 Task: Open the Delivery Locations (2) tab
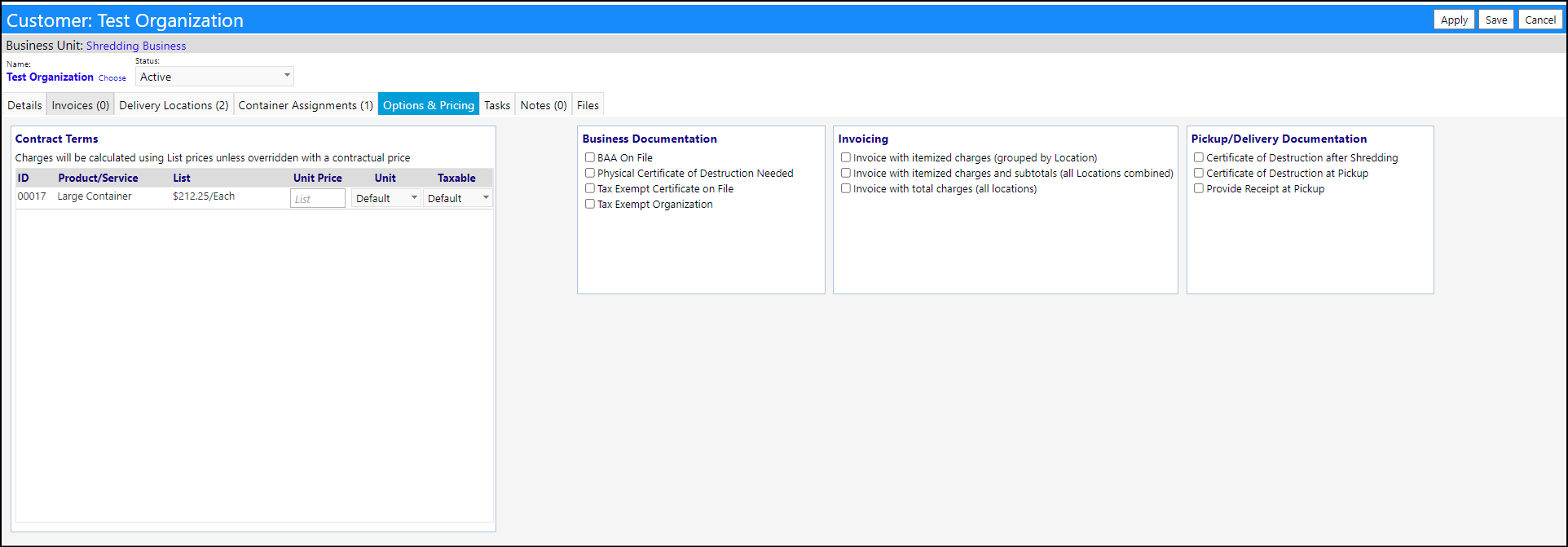coord(174,105)
